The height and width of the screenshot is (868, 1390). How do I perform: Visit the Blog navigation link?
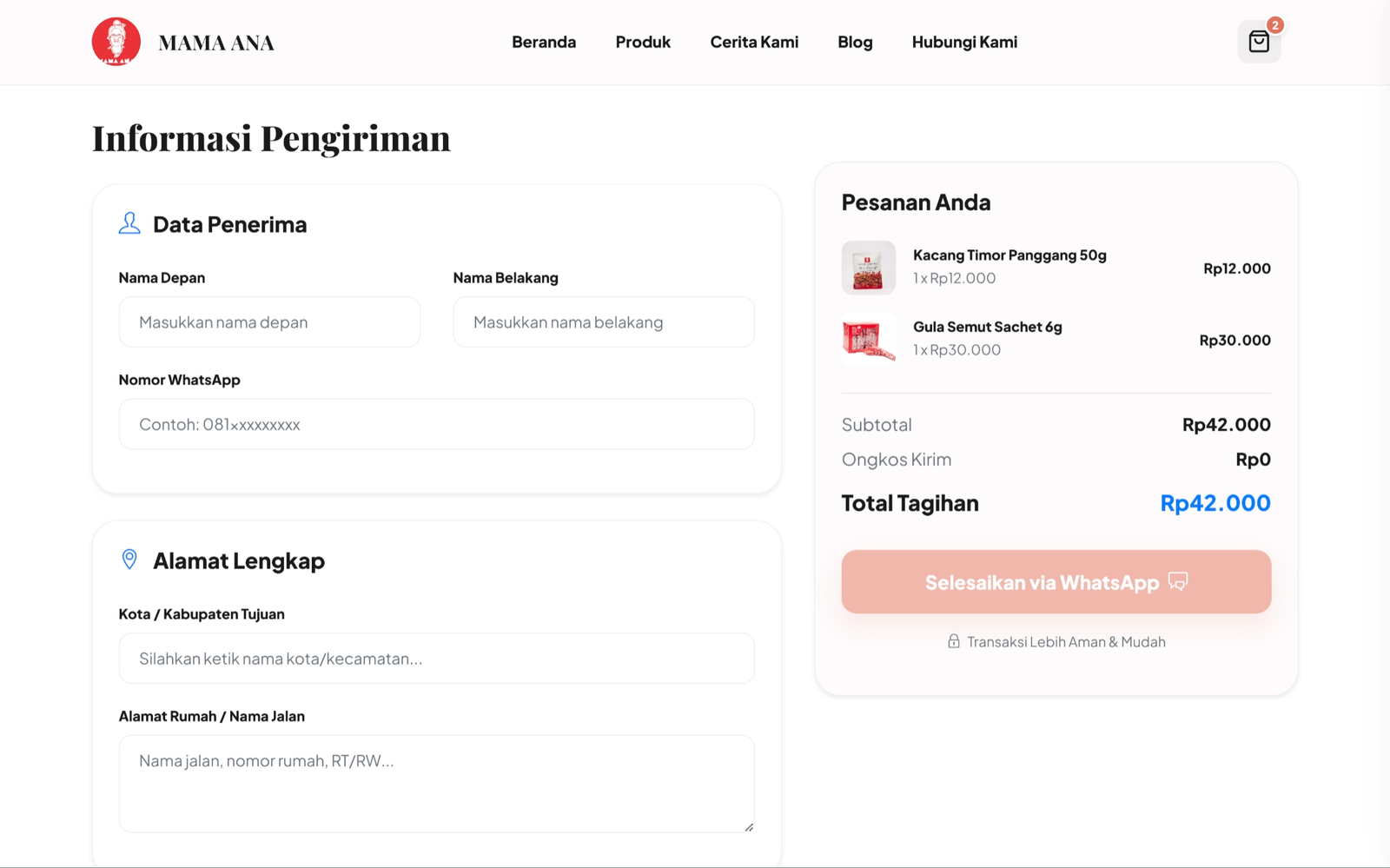855,42
